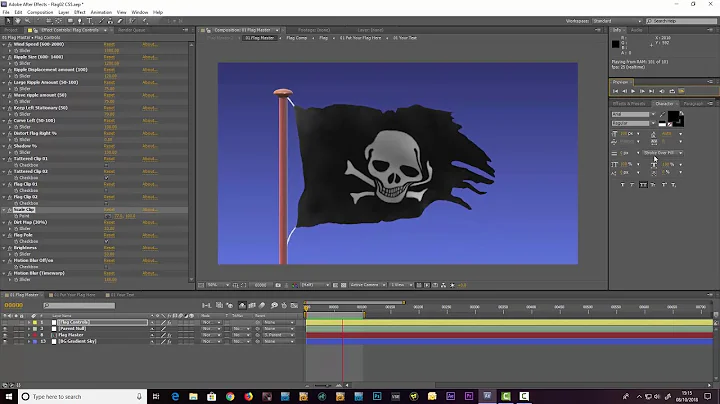The height and width of the screenshot is (404, 720).
Task: Open Google Chrome from taskbar
Action: (x=230, y=396)
